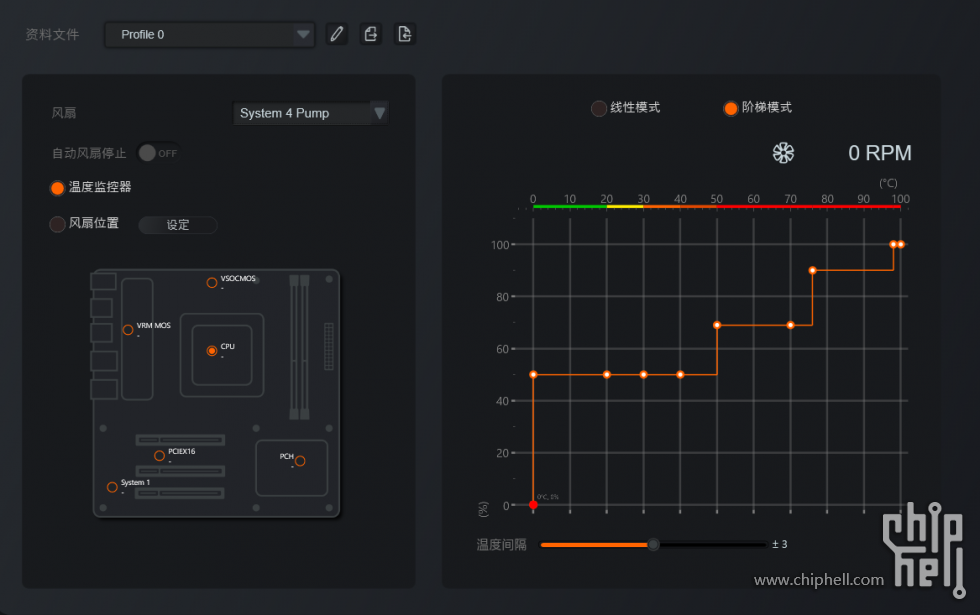This screenshot has height=615, width=980.
Task: Toggle the auto fan stop OFF switch
Action: point(158,153)
